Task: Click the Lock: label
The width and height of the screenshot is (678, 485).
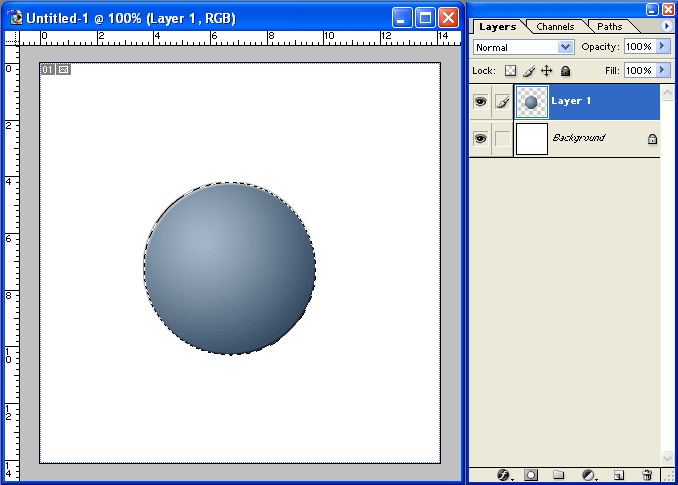Action: click(484, 70)
